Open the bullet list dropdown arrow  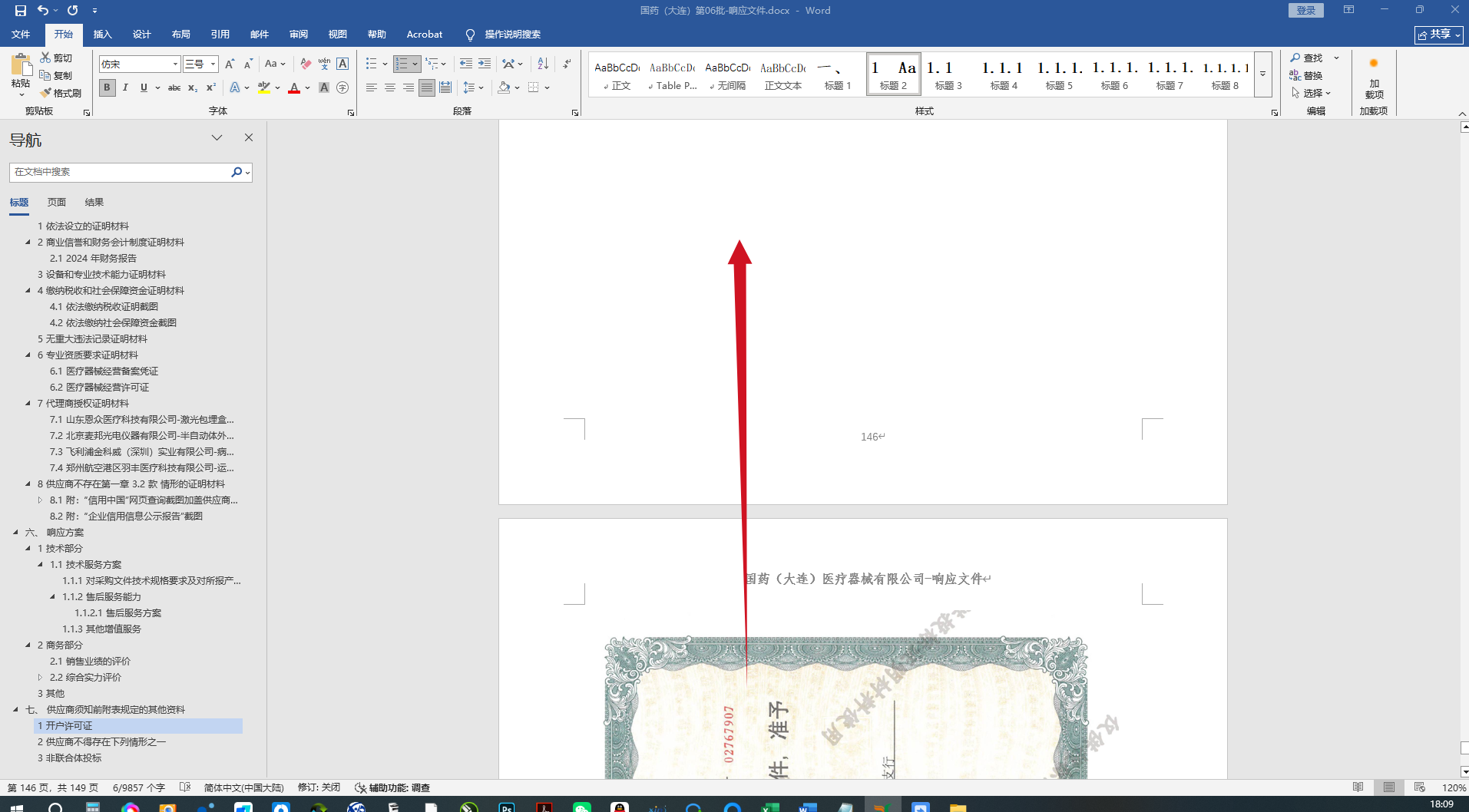384,64
